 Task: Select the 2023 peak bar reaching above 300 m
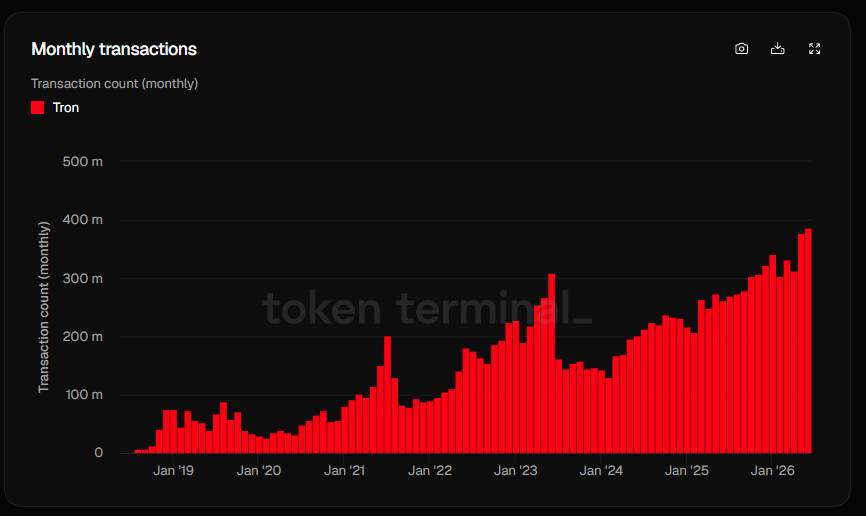551,364
